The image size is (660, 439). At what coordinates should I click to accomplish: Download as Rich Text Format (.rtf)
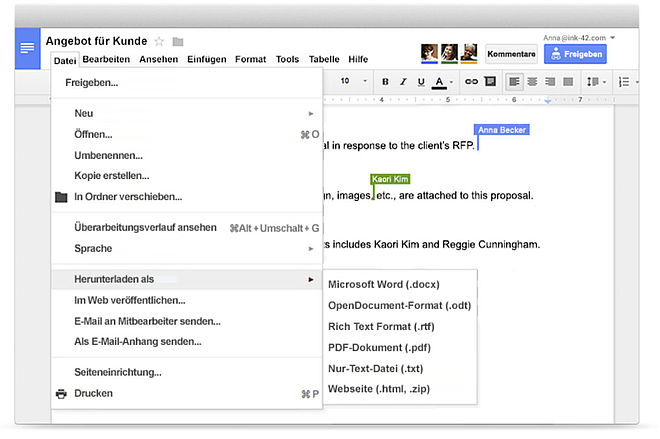(x=400, y=327)
